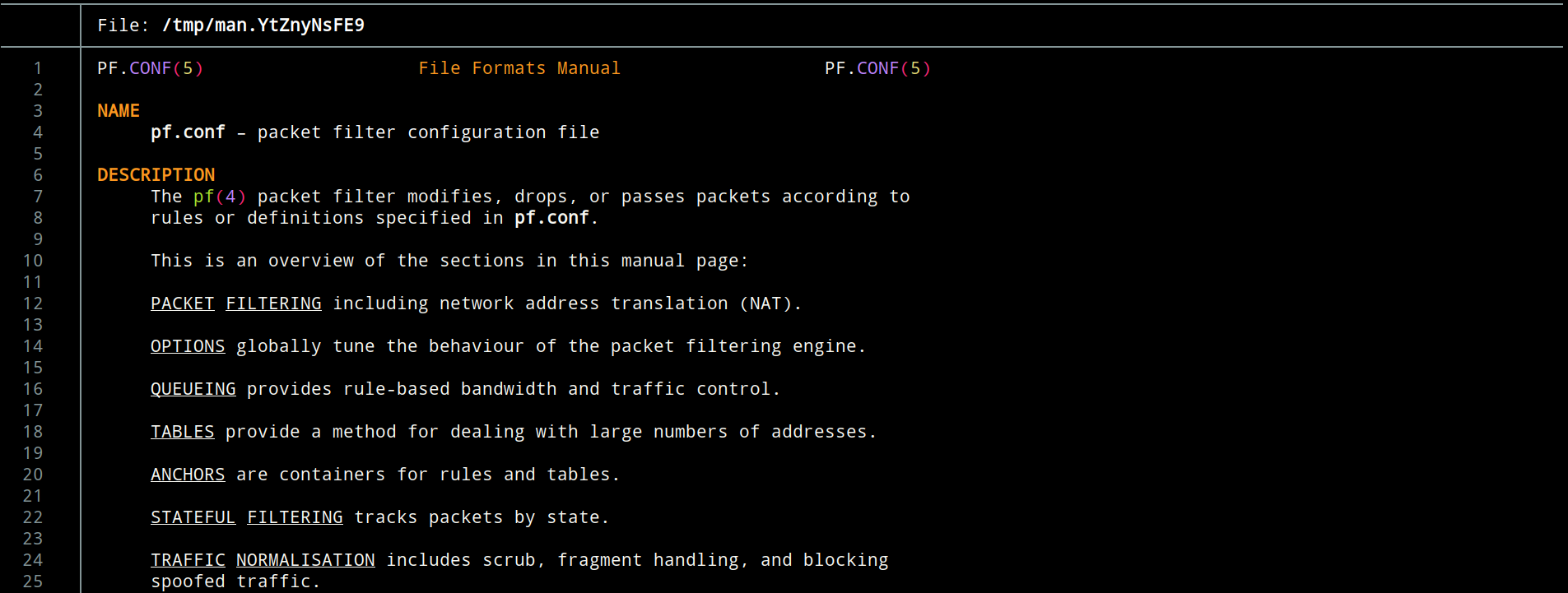Click the FILTERING link after PACKET
The width and height of the screenshot is (1568, 593).
(273, 303)
